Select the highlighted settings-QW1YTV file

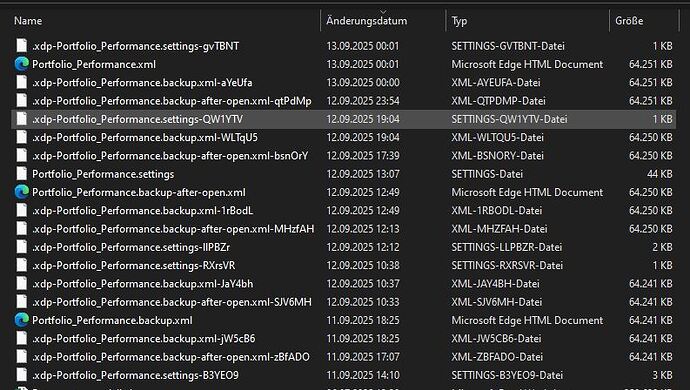[x=343, y=119]
